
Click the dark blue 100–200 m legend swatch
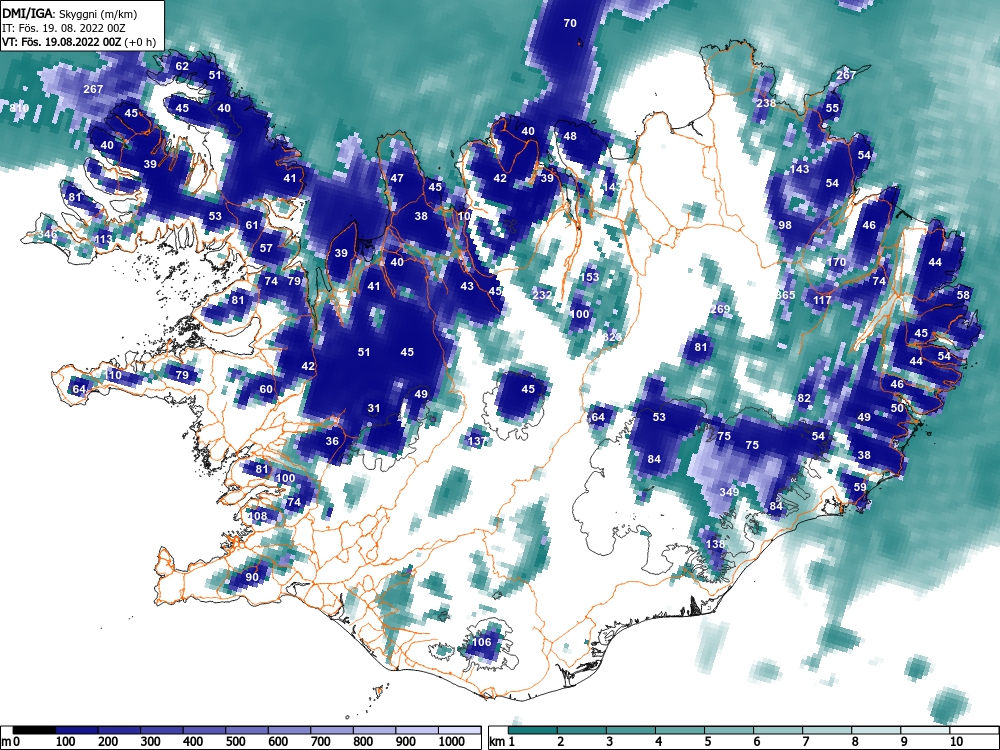point(77,730)
